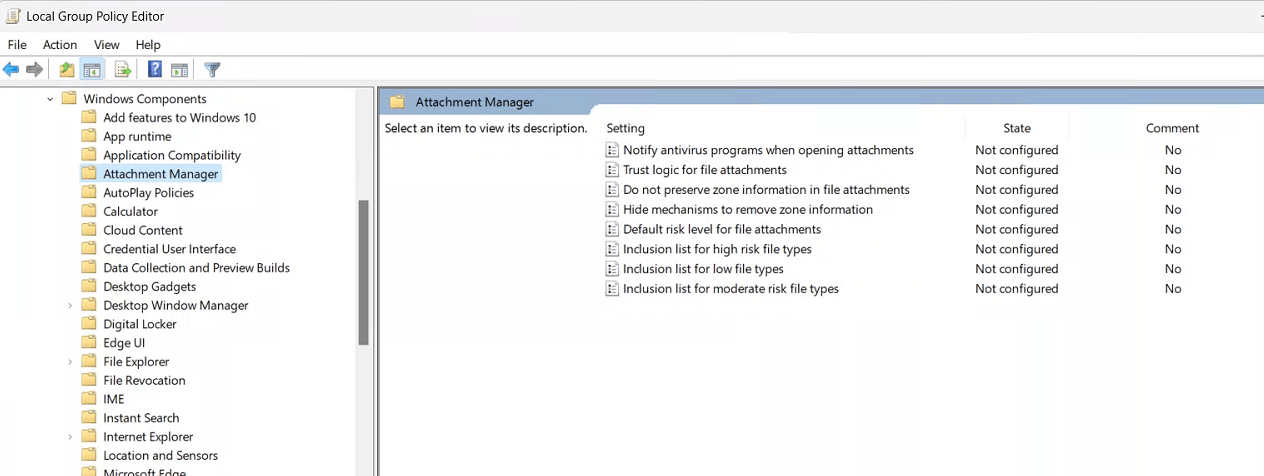The image size is (1264, 476).
Task: Open the Help menu
Action: coord(148,45)
